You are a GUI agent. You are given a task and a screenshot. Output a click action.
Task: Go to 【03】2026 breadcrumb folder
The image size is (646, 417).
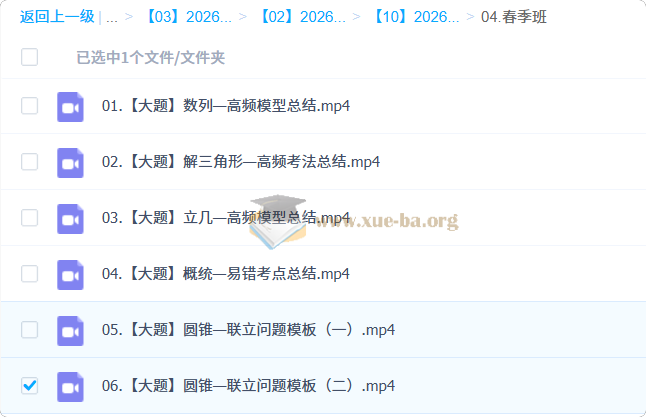(x=187, y=17)
